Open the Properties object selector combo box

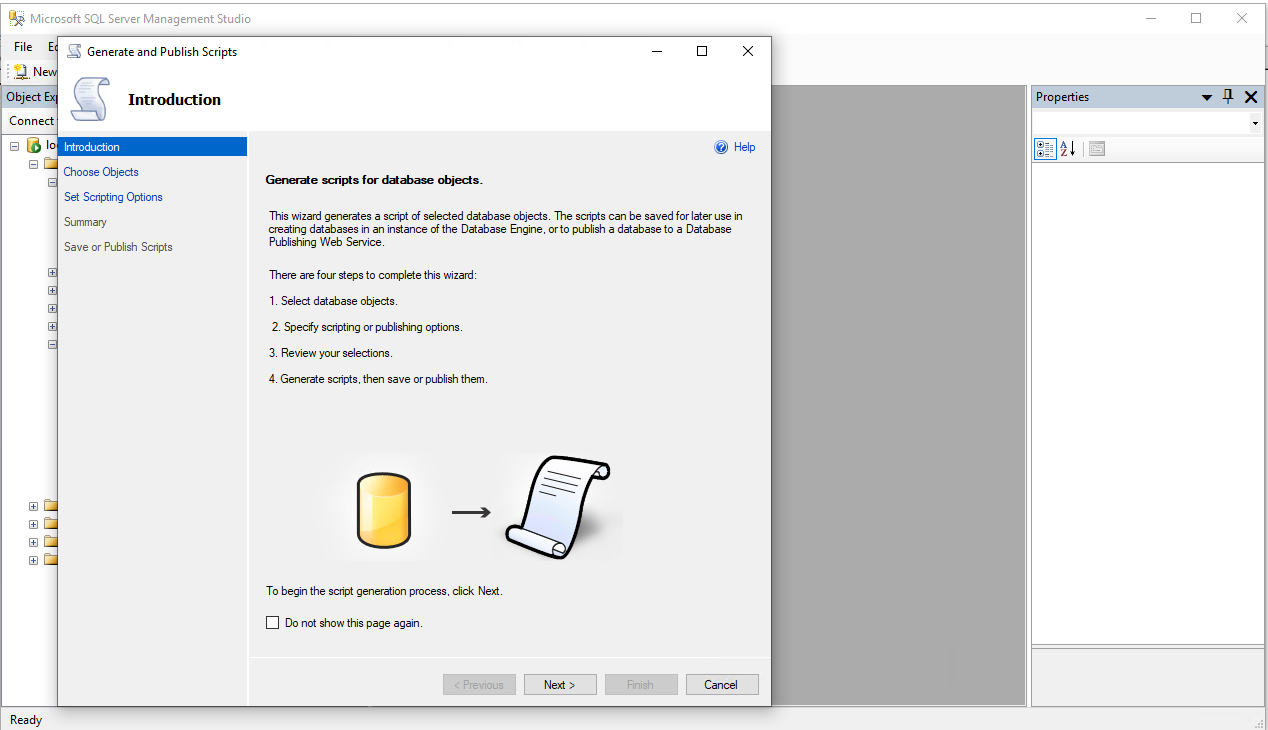coord(1147,123)
